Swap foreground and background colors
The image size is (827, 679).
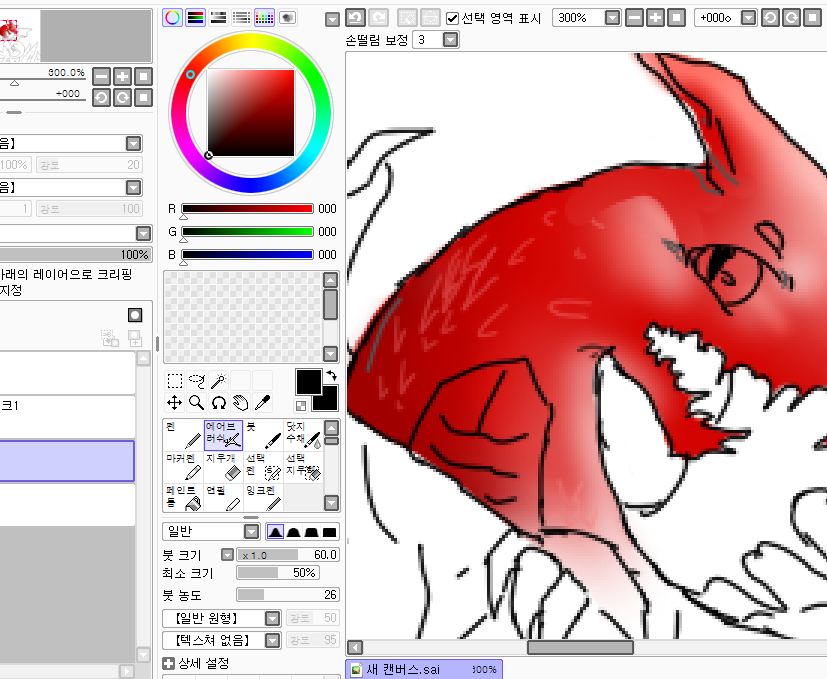tap(331, 374)
